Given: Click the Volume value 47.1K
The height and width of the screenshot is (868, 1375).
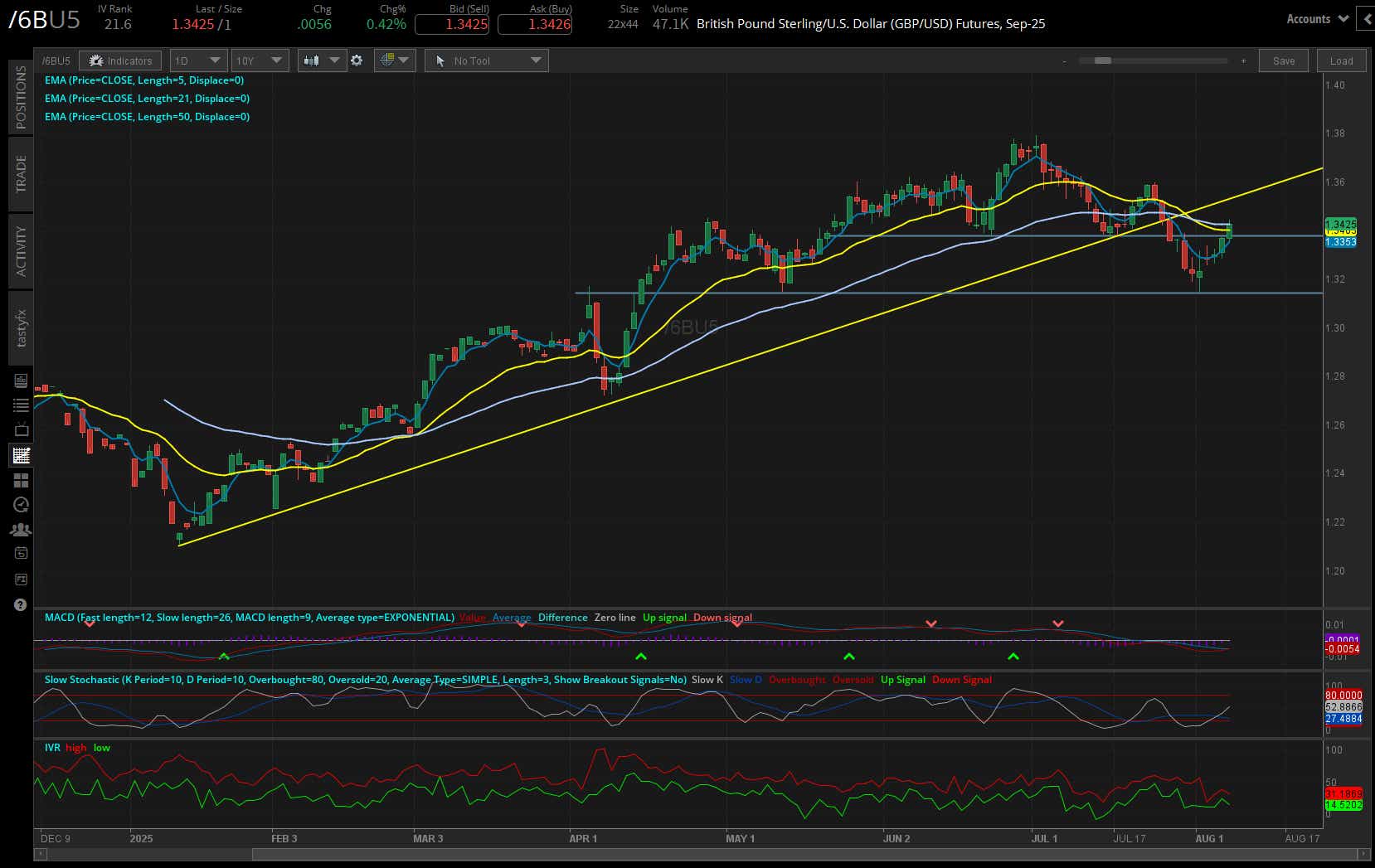Looking at the screenshot, I should click(x=670, y=24).
